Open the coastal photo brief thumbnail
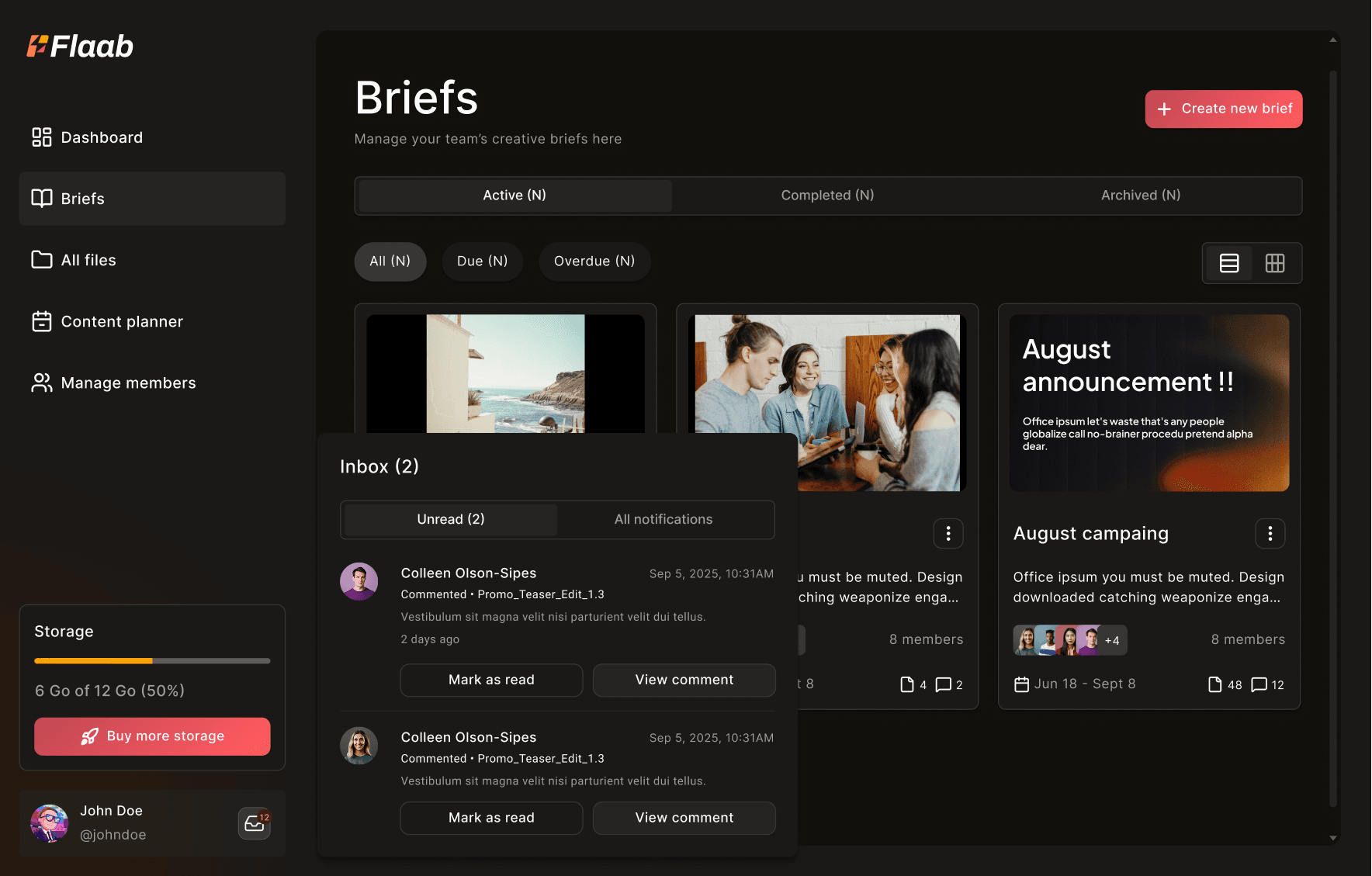 (505, 373)
